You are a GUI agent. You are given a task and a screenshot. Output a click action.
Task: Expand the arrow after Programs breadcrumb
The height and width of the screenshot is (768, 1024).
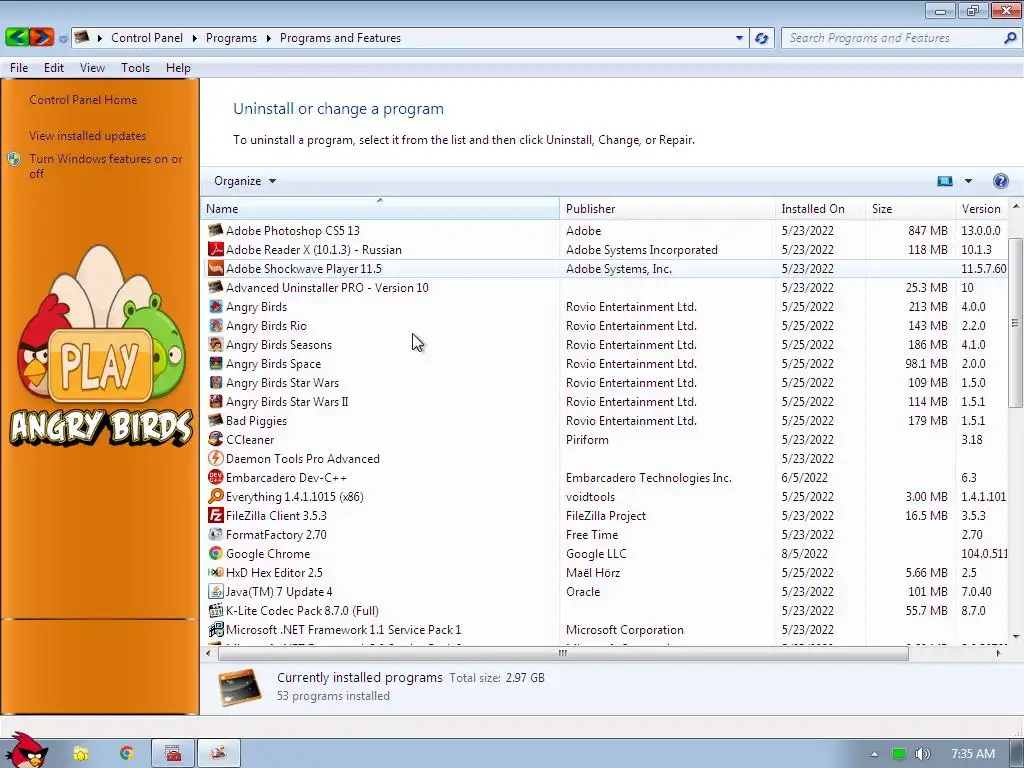click(x=268, y=38)
